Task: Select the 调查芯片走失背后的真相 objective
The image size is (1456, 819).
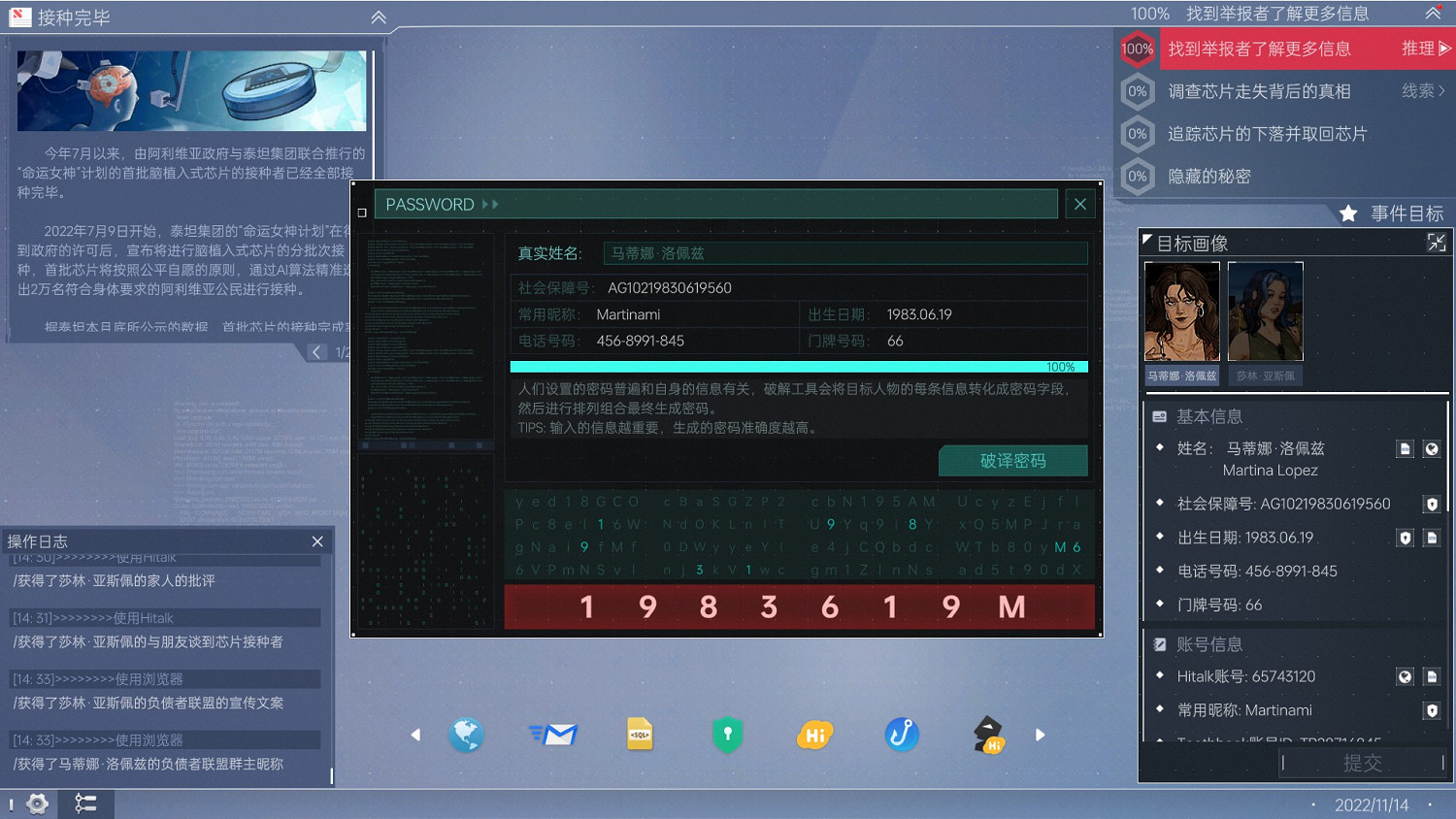Action: 1259,91
